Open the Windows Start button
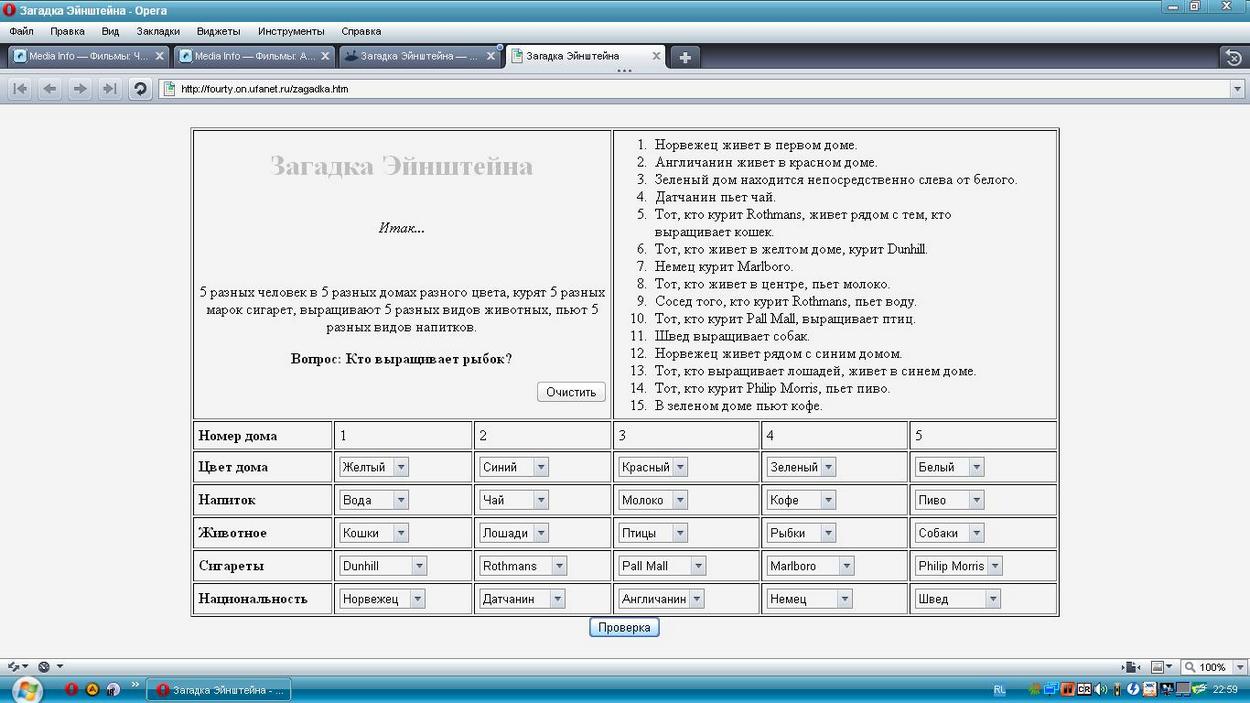 [x=27, y=689]
